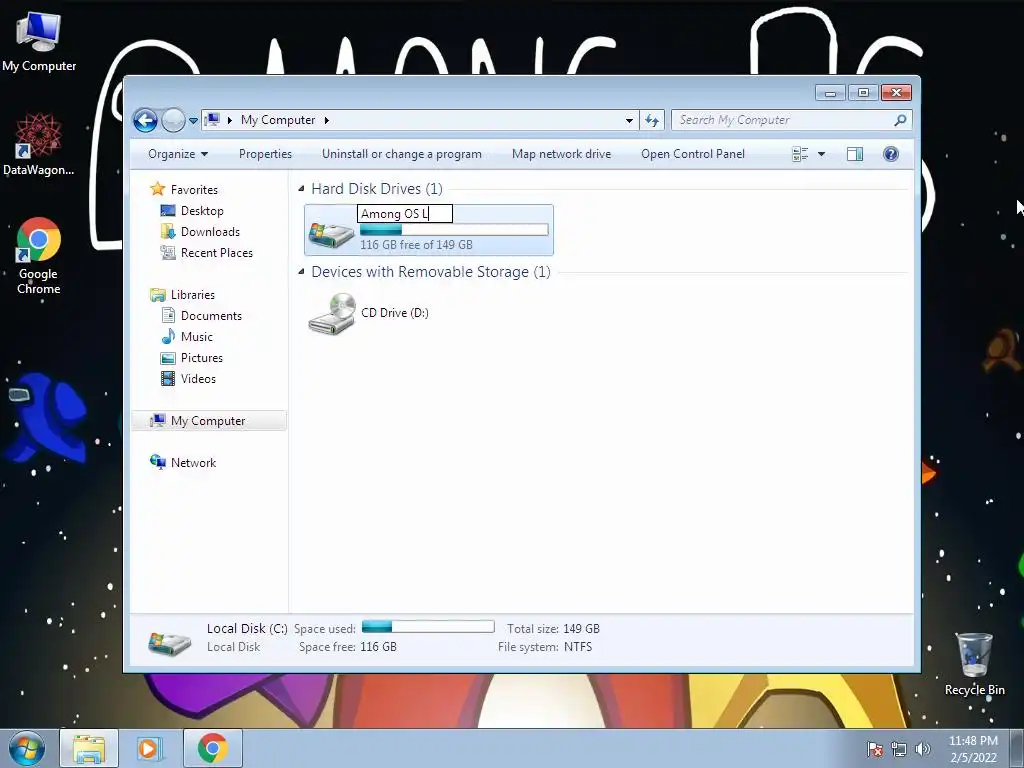Open the Windows Start menu
This screenshot has height=768, width=1024.
[27, 748]
